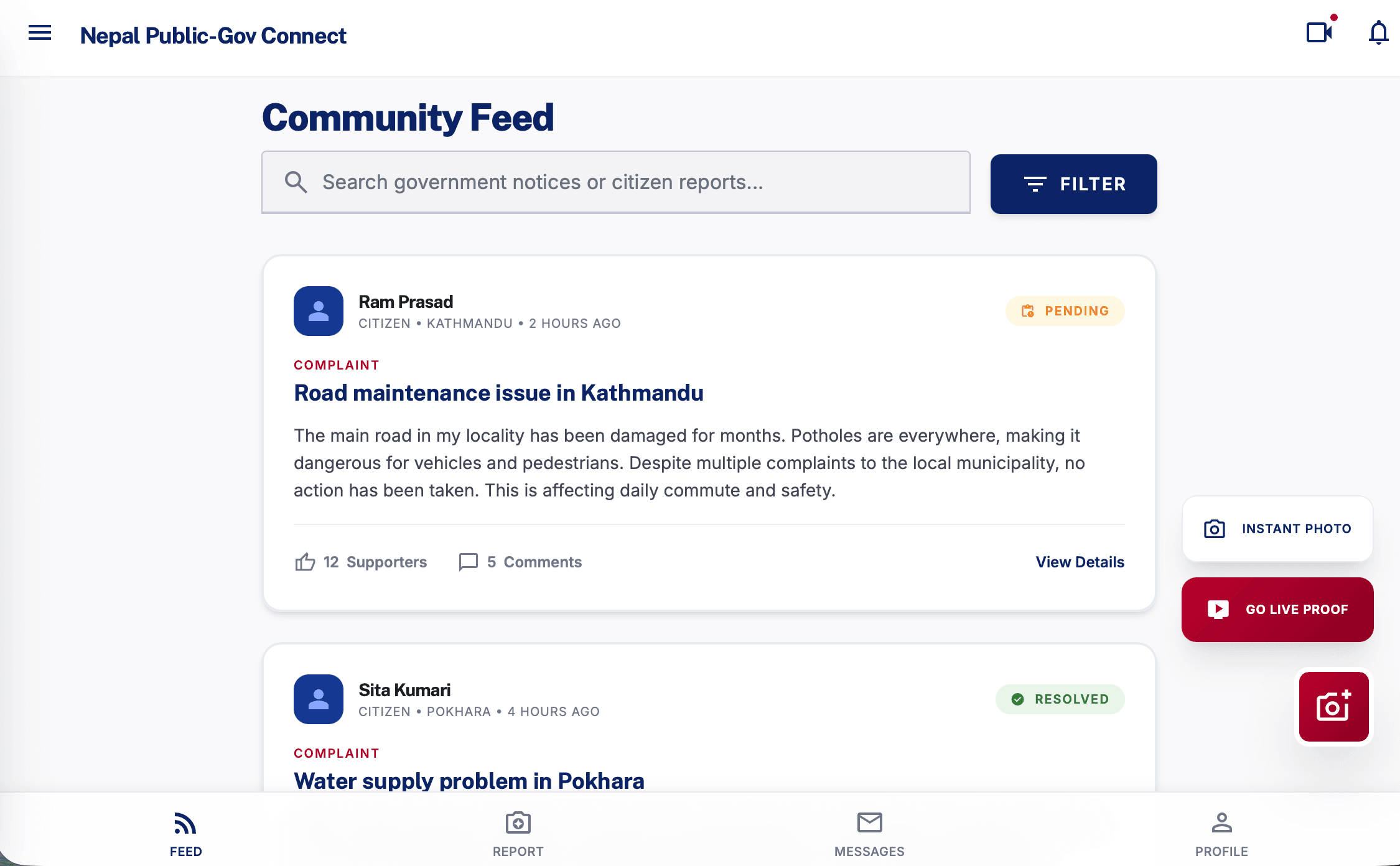Click the search magnifier icon
The width and height of the screenshot is (1400, 866).
296,182
